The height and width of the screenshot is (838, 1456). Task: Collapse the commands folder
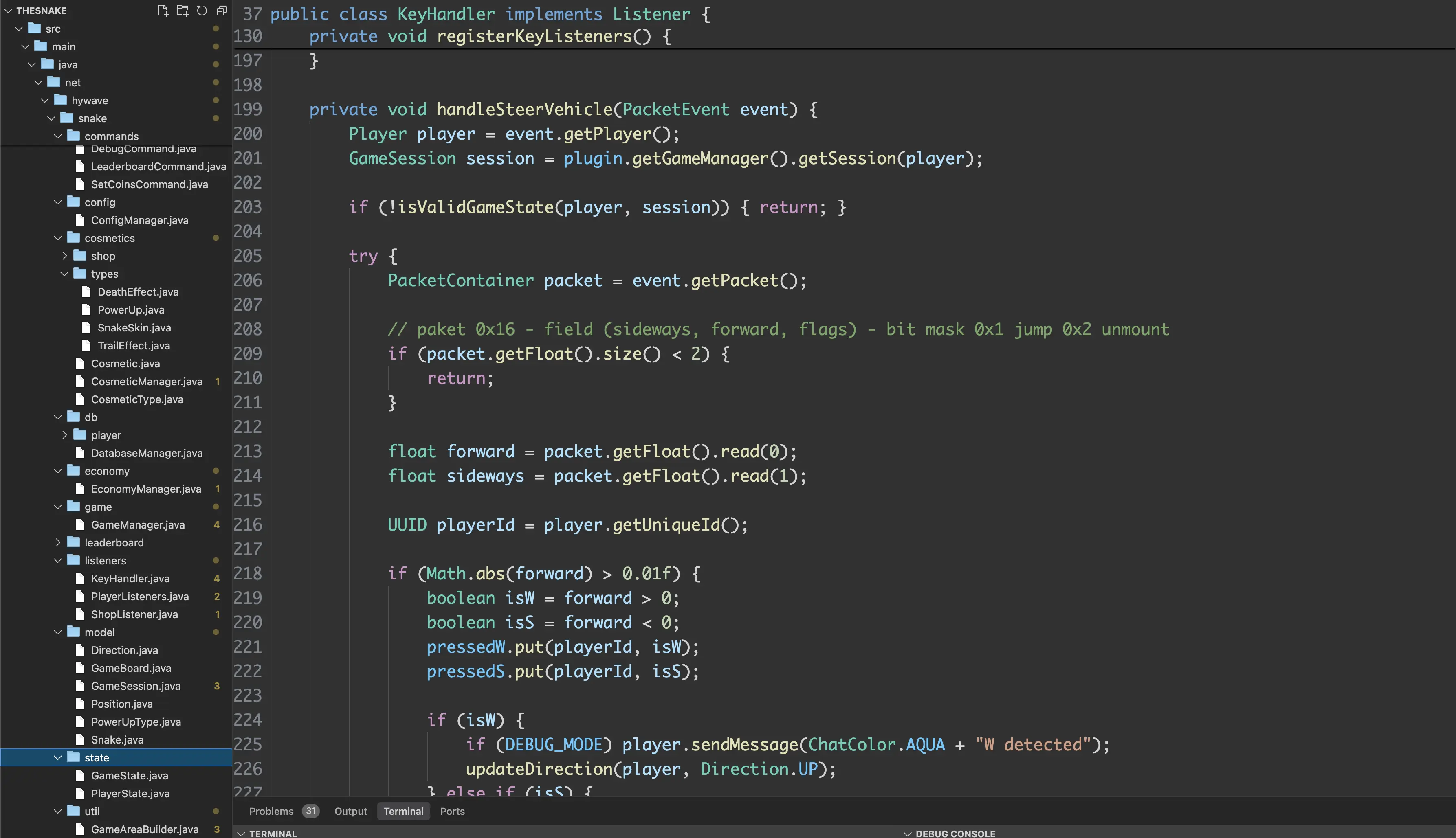pyautogui.click(x=57, y=136)
